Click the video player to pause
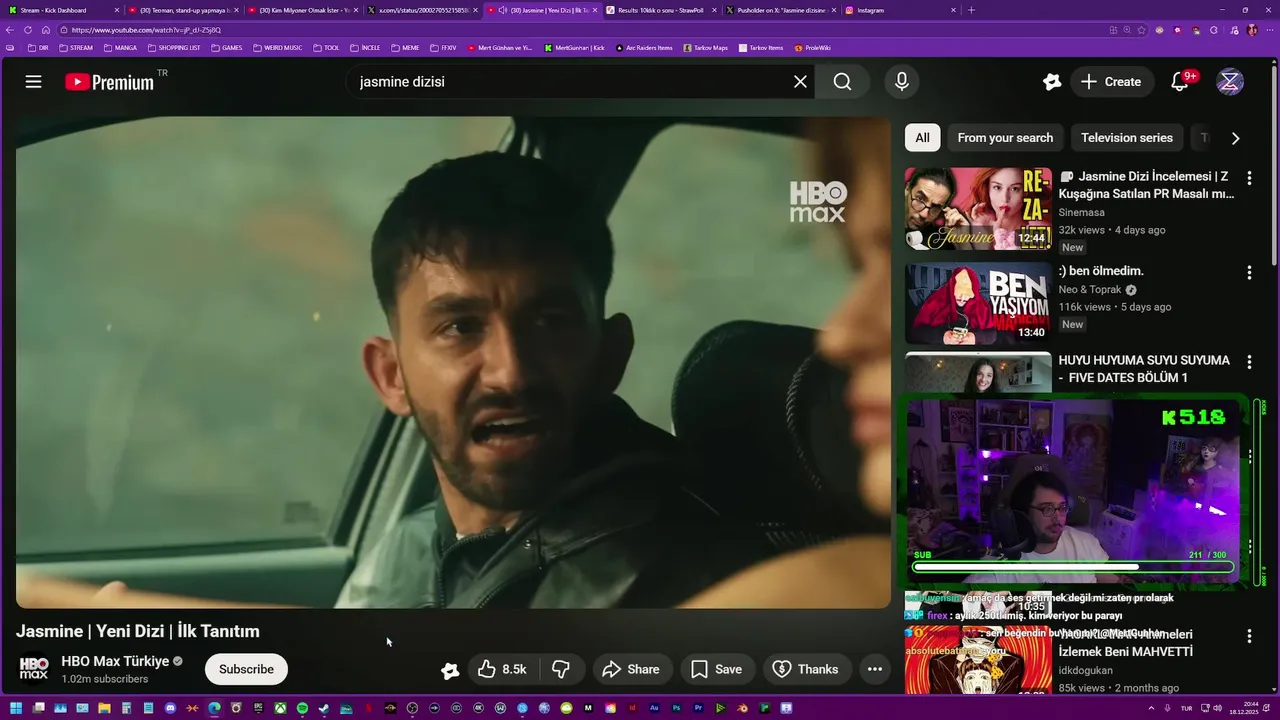1280x720 pixels. [453, 362]
